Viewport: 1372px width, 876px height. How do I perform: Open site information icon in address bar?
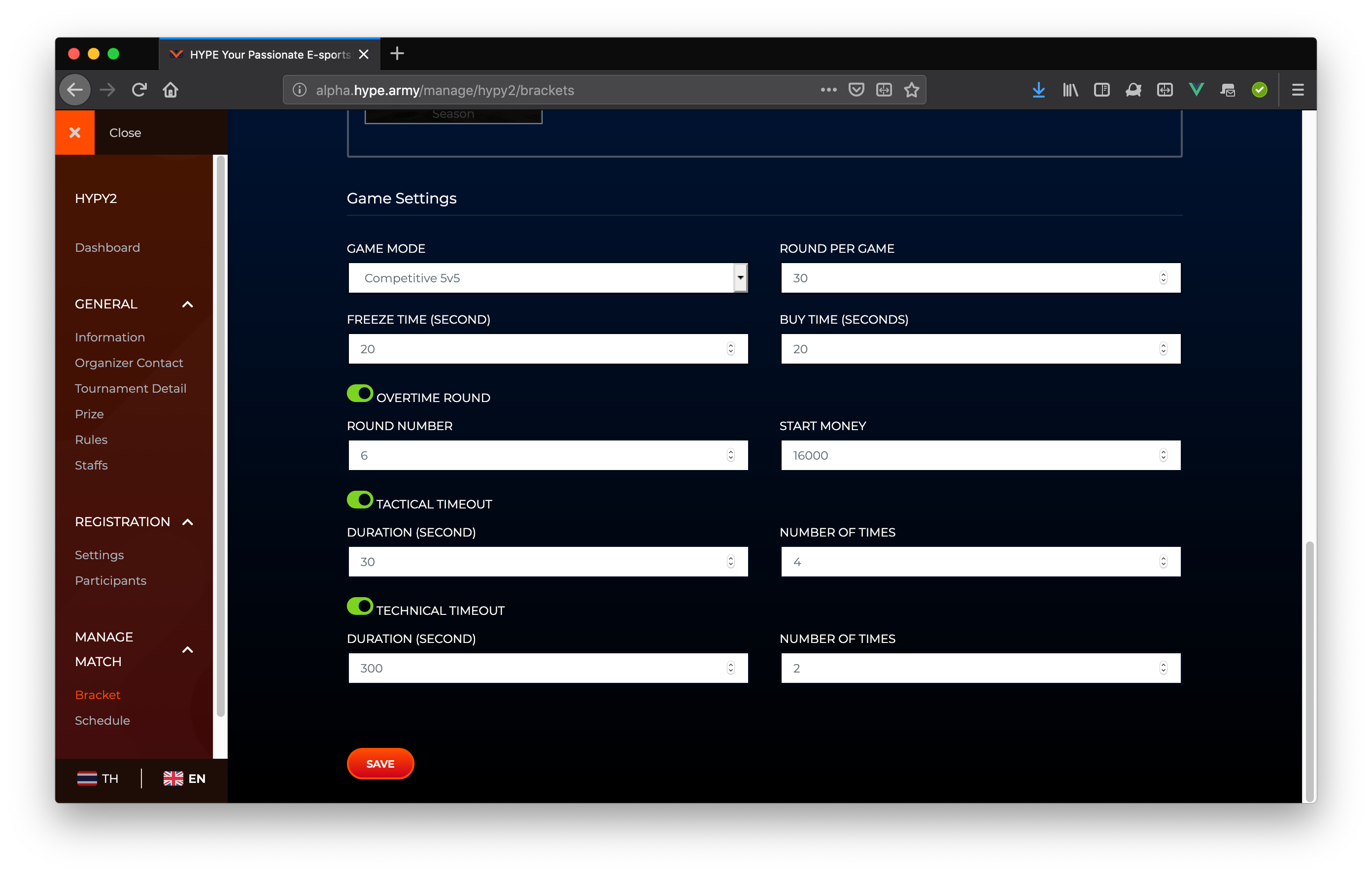tap(300, 90)
